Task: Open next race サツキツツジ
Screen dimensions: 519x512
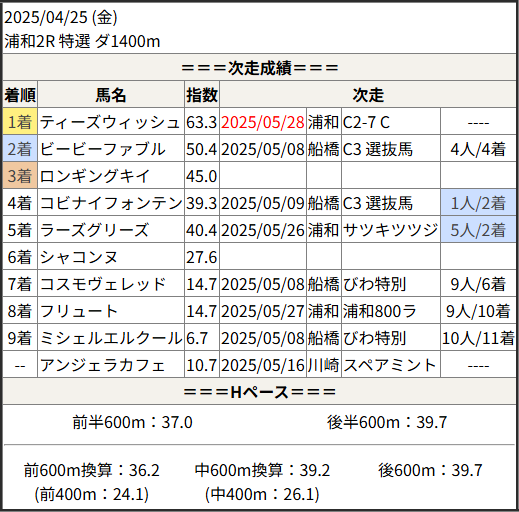Action: pyautogui.click(x=390, y=230)
